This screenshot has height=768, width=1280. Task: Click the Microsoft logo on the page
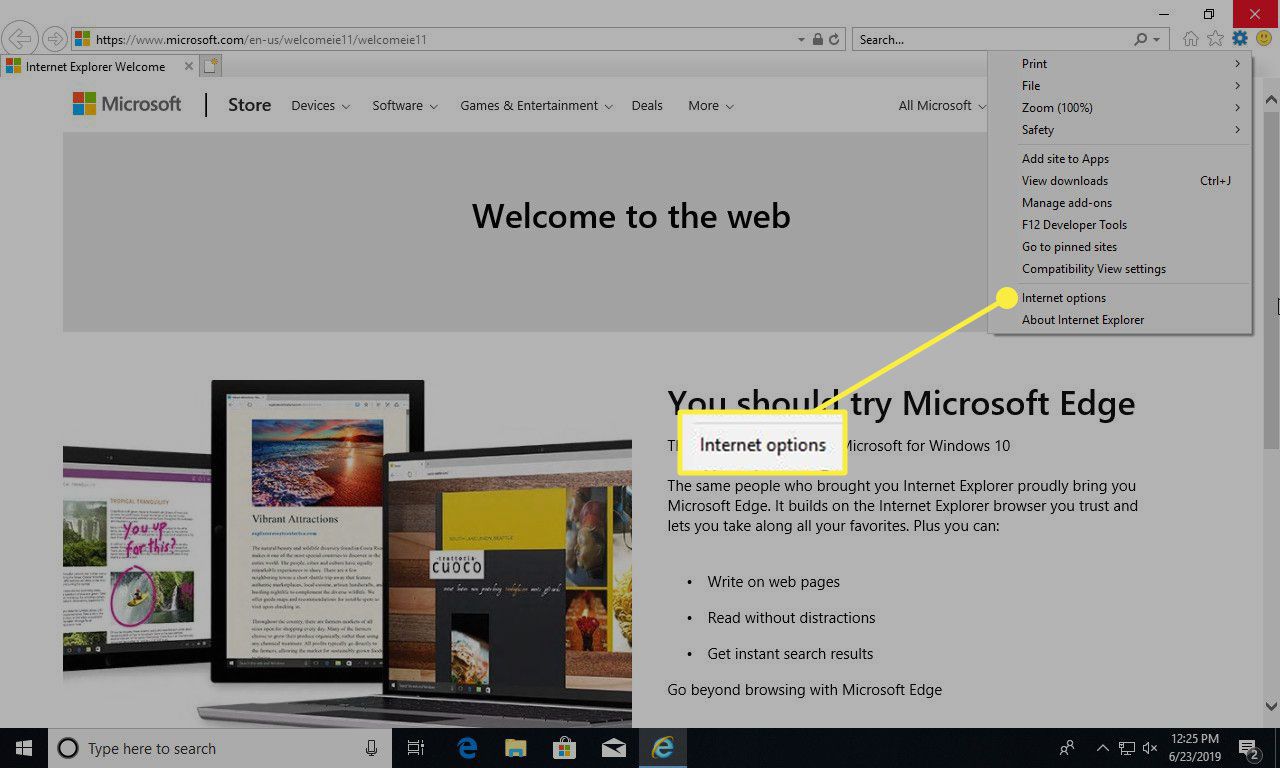[x=127, y=104]
